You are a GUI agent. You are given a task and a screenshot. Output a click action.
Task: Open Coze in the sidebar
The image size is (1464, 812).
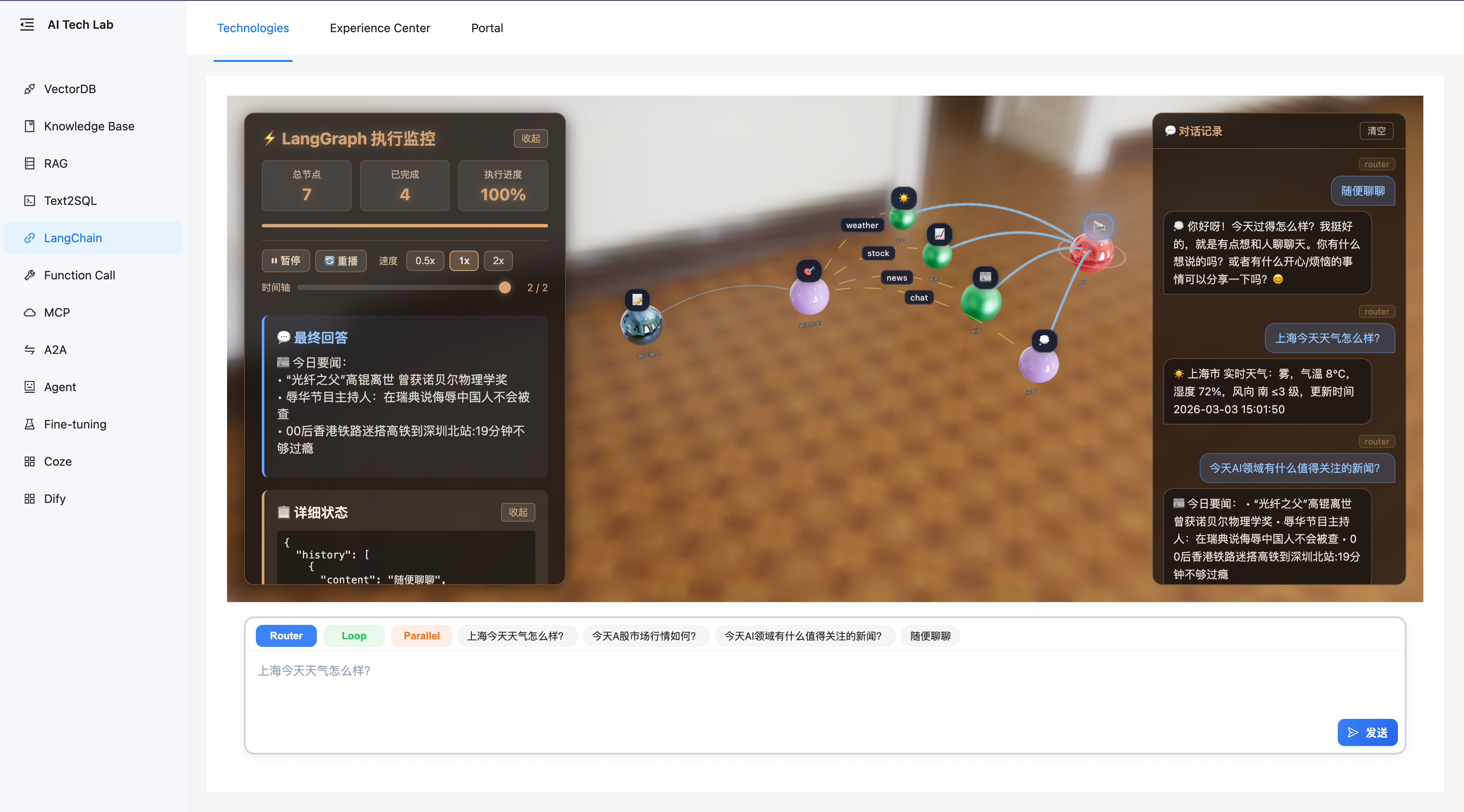click(x=93, y=461)
